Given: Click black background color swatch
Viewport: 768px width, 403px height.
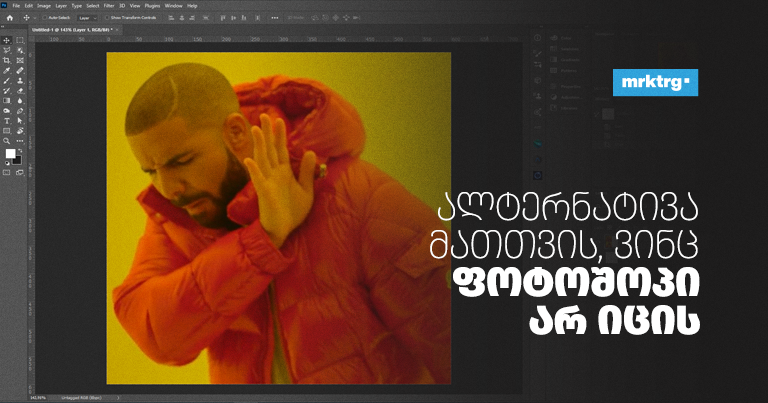Looking at the screenshot, I should point(18,161).
